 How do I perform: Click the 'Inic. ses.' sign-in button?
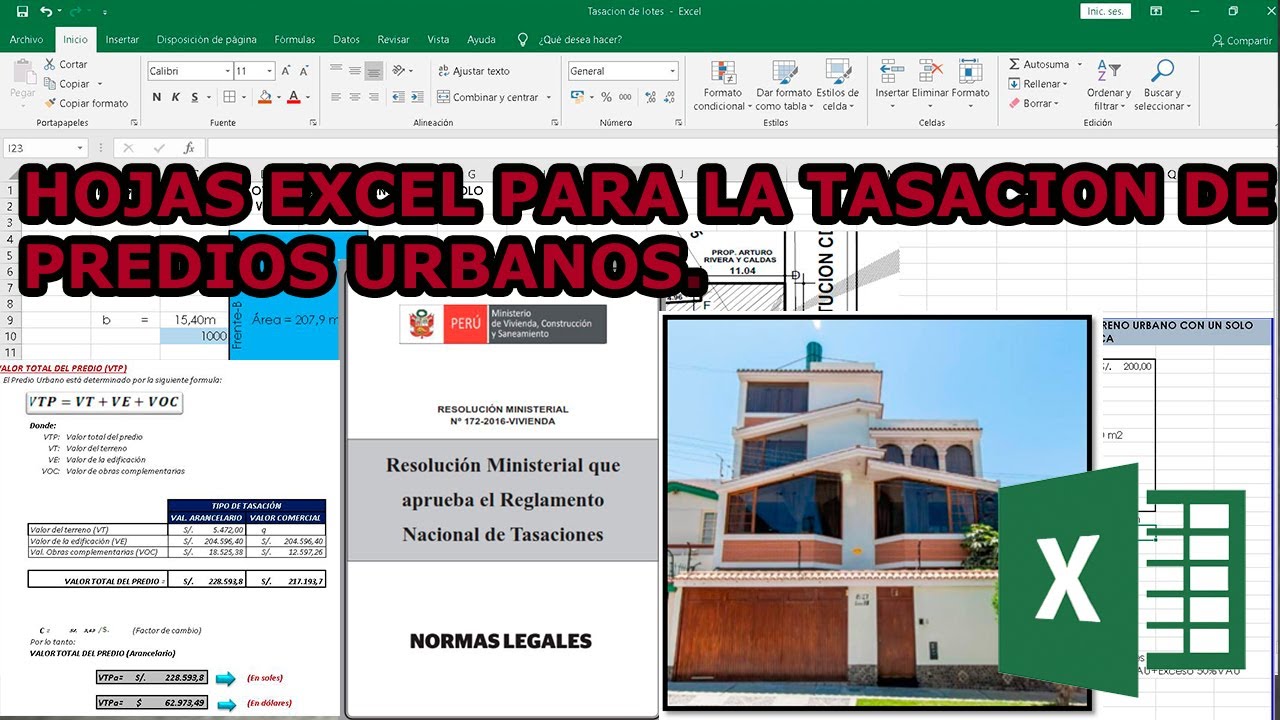pos(1105,11)
